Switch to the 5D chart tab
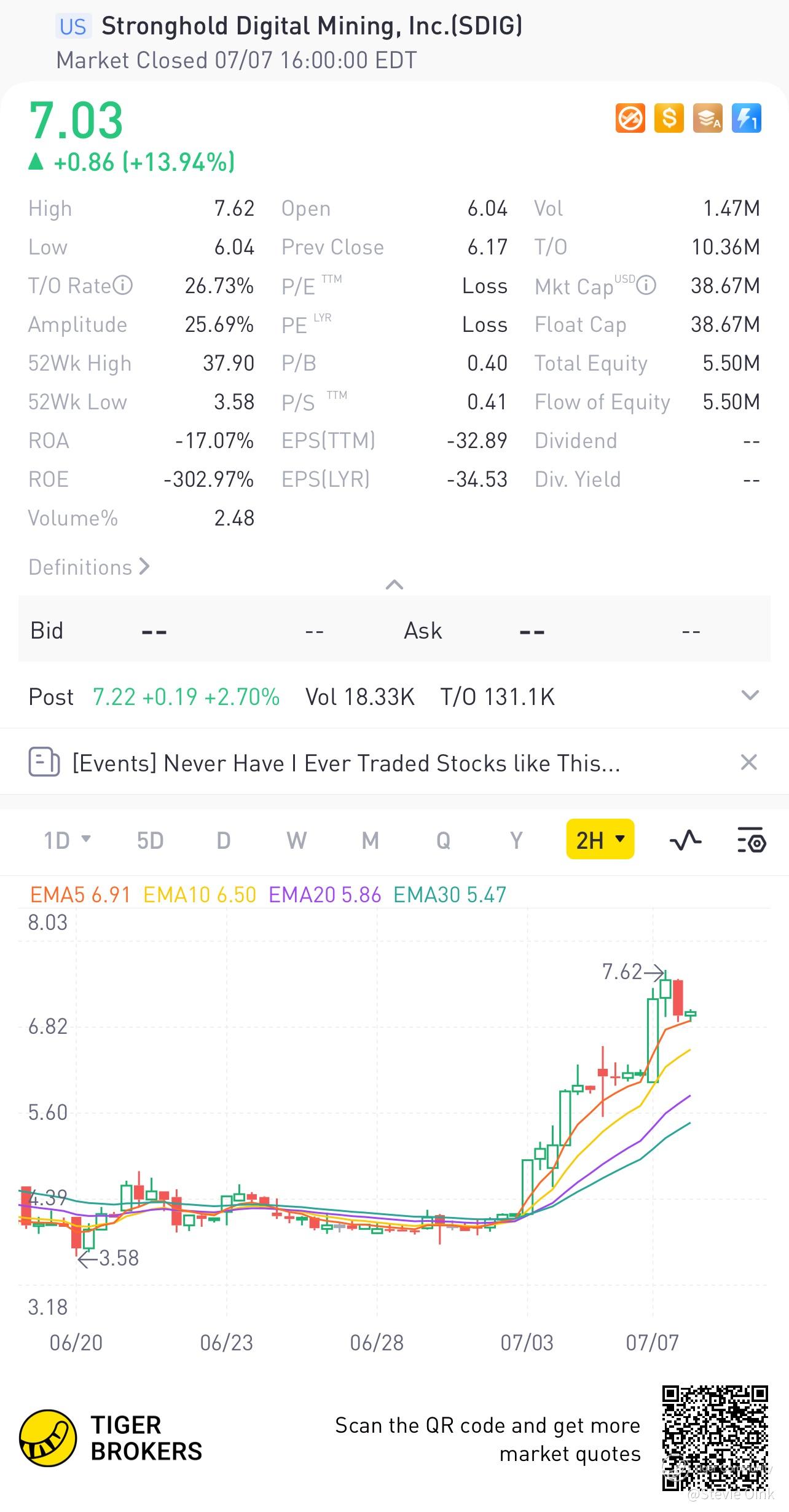 tap(150, 840)
